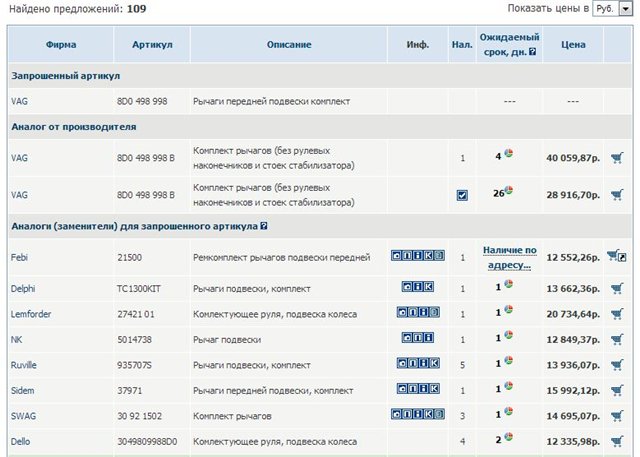Click pie chart icon in Lemforder row
This screenshot has height=457, width=640.
[x=509, y=309]
